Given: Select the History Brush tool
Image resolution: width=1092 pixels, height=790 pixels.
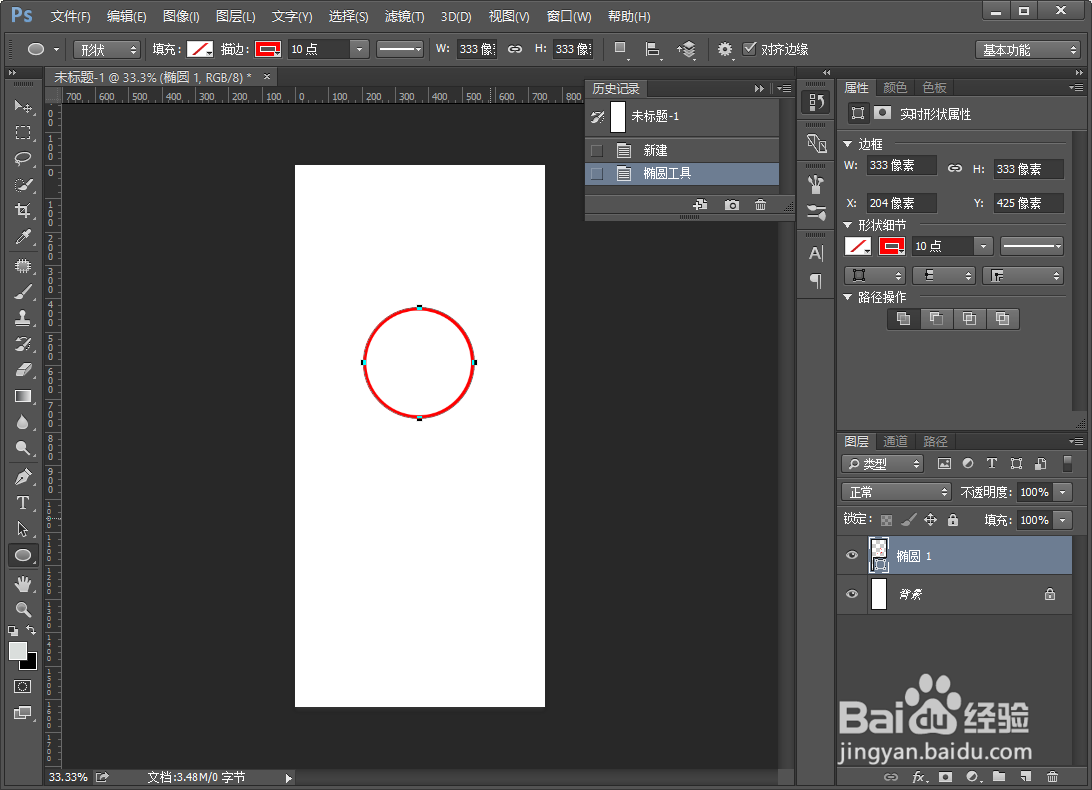Looking at the screenshot, I should pos(23,344).
